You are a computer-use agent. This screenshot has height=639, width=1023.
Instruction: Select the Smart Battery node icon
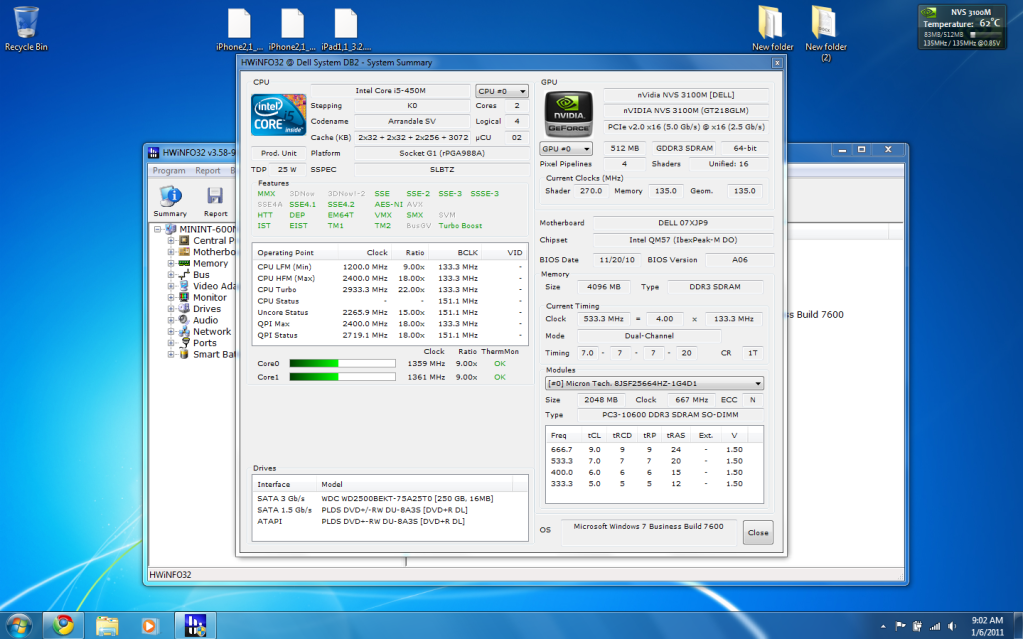(x=185, y=354)
